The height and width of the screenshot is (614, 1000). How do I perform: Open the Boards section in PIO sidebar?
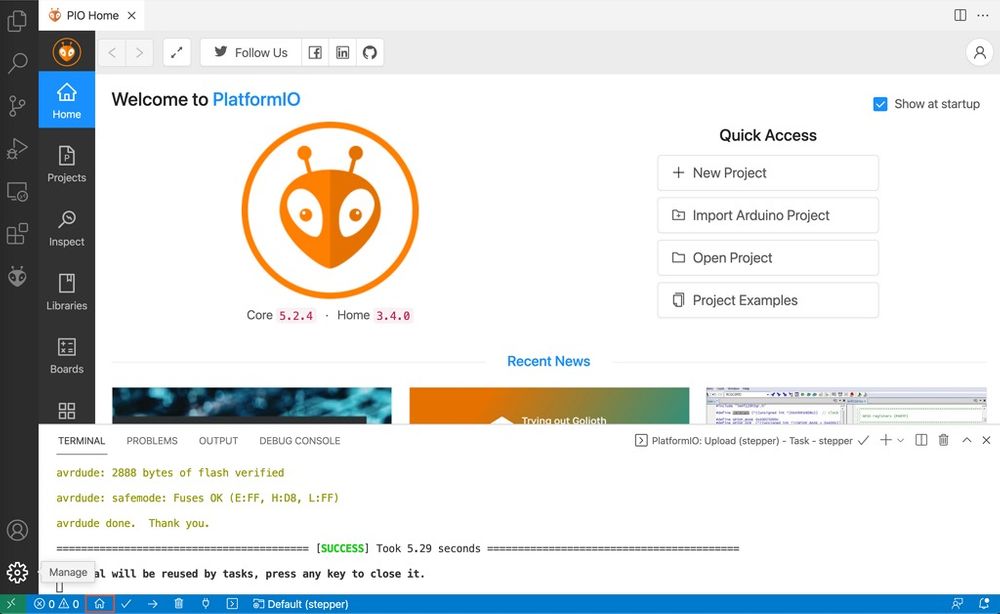(x=66, y=355)
